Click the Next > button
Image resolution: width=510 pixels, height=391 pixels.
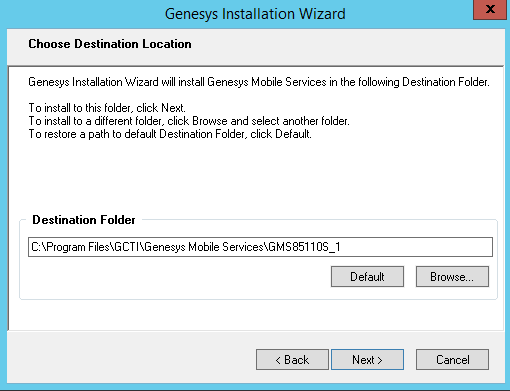point(367,360)
